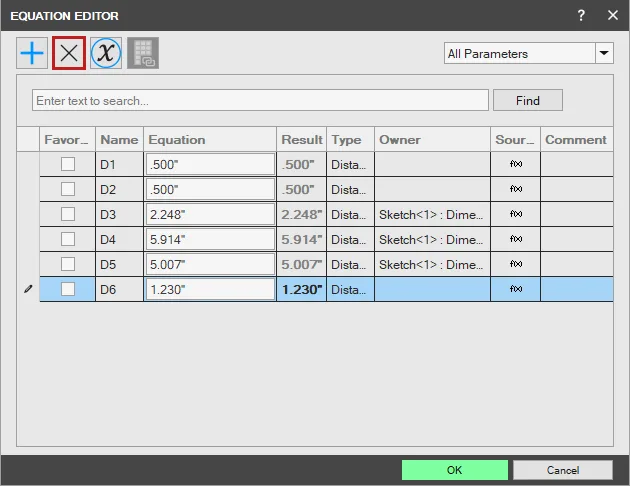Select the name cell D3
Image resolution: width=630 pixels, height=486 pixels.
point(119,214)
